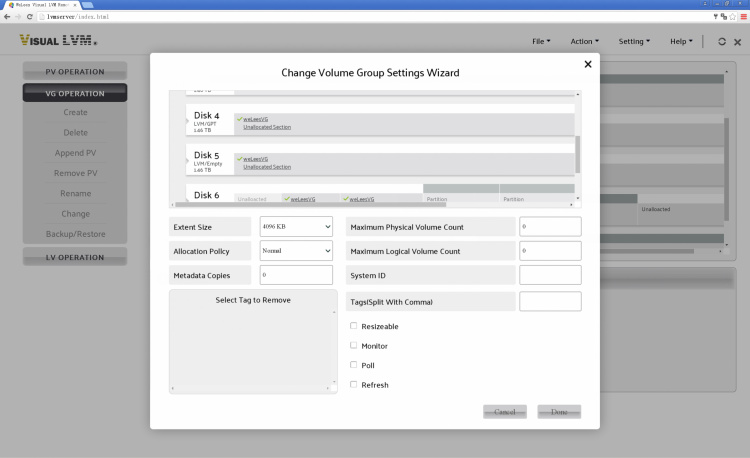Viewport: 750px width, 458px height.
Task: Click the Maximum Physical Volume Count field
Action: [x=550, y=227]
